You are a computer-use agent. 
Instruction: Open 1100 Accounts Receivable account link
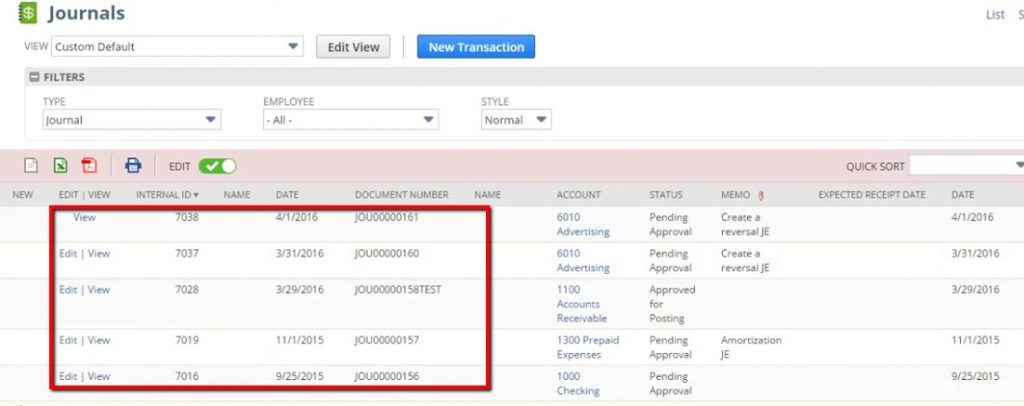pyautogui.click(x=582, y=304)
